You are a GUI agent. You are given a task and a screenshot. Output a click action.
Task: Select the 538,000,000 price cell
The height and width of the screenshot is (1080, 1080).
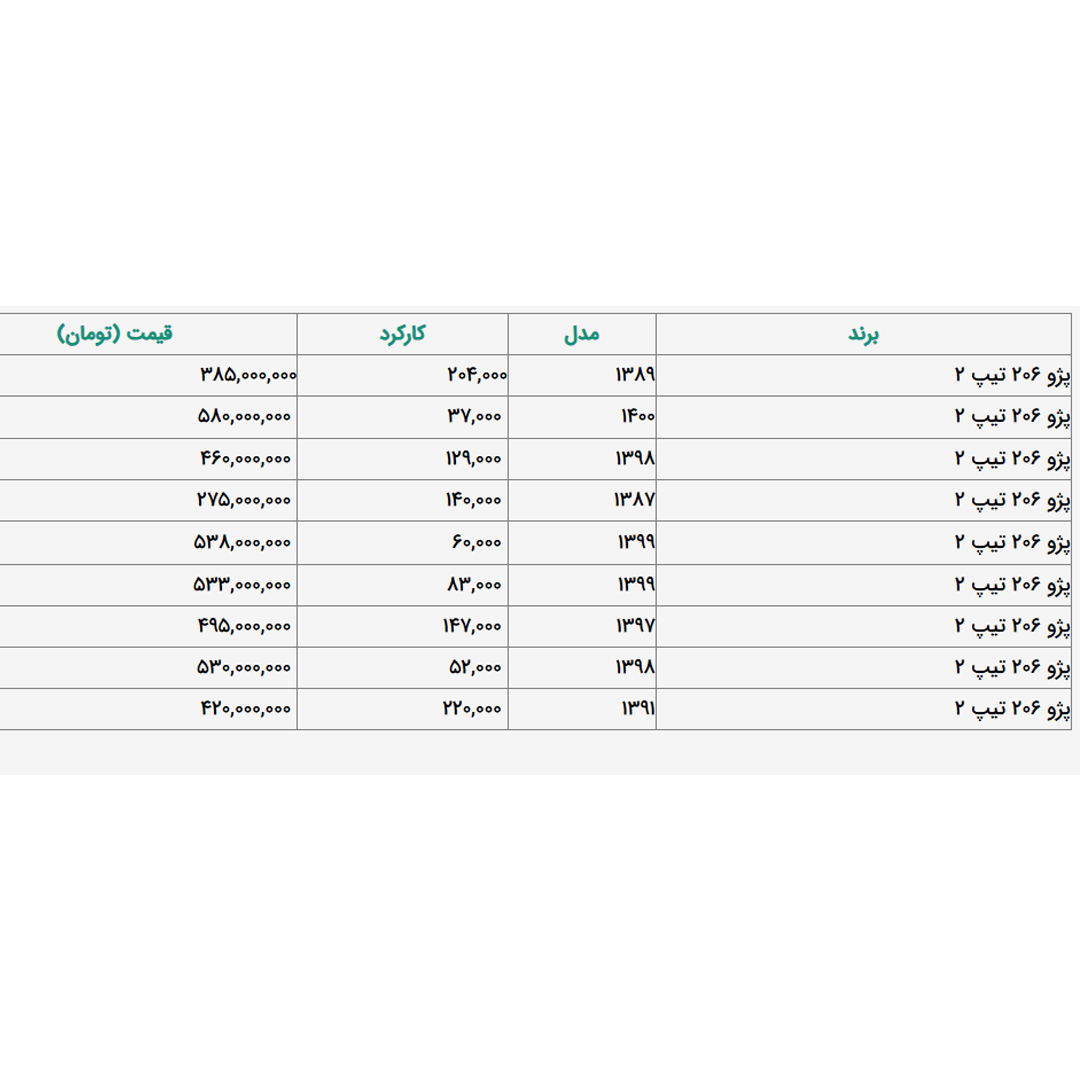[242, 542]
